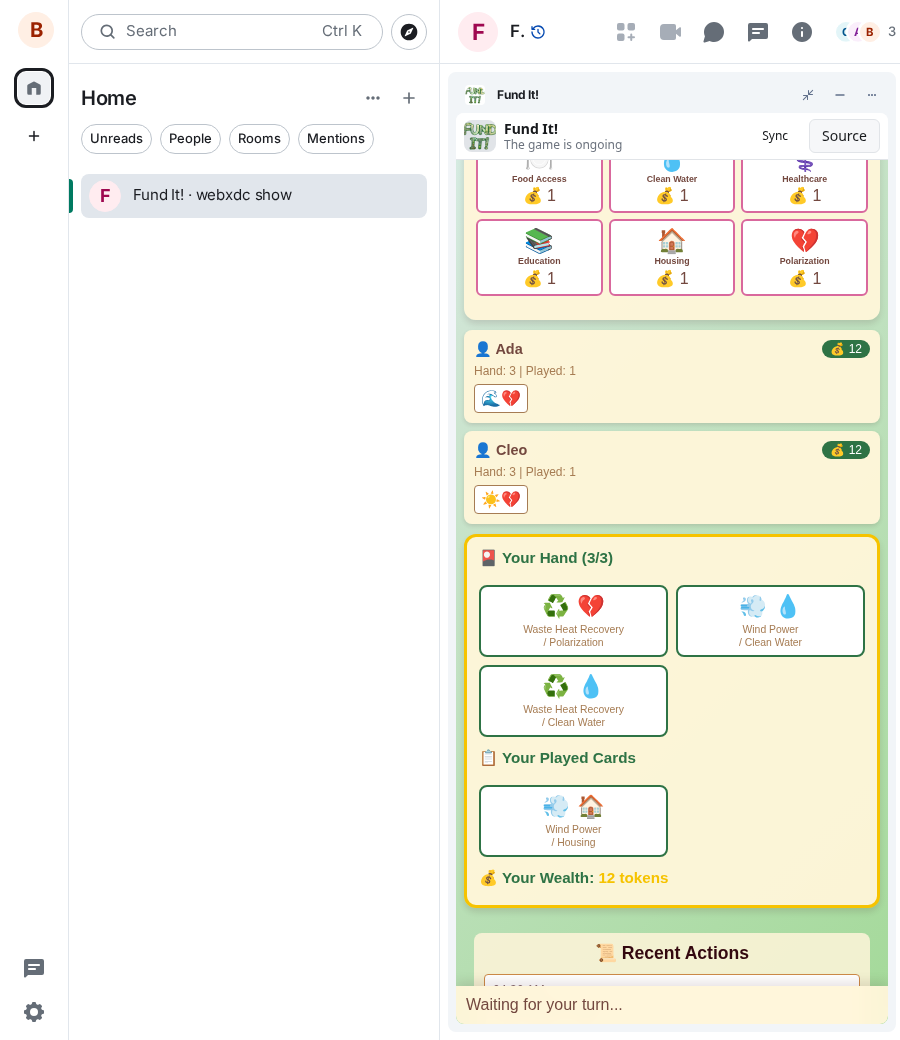
Task: Toggle the Mentions filter
Action: tap(336, 139)
